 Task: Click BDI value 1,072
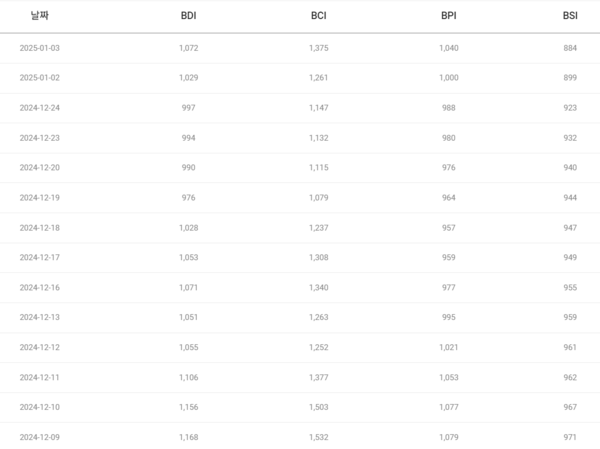[189, 48]
